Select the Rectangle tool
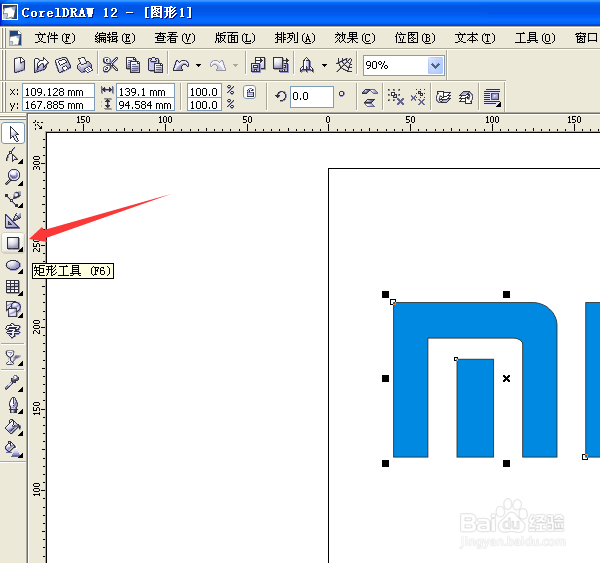The image size is (600, 563). (x=14, y=243)
